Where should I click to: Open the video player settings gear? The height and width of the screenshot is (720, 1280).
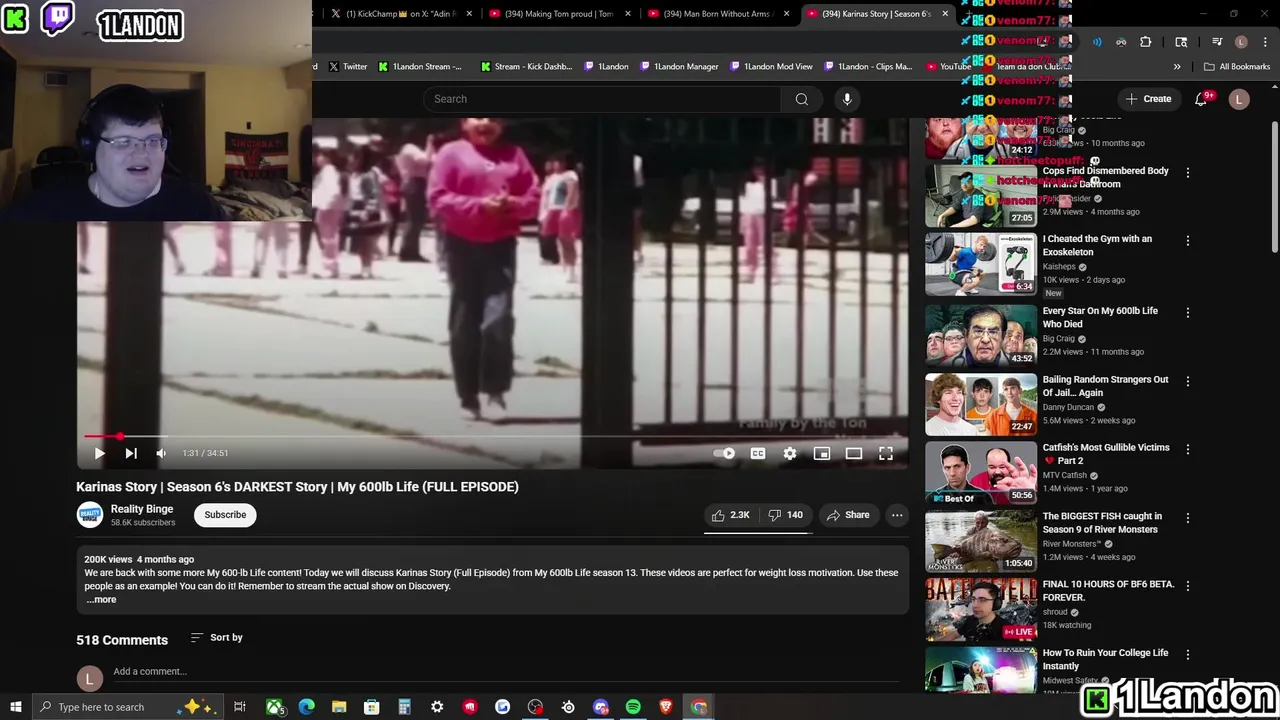click(x=790, y=453)
